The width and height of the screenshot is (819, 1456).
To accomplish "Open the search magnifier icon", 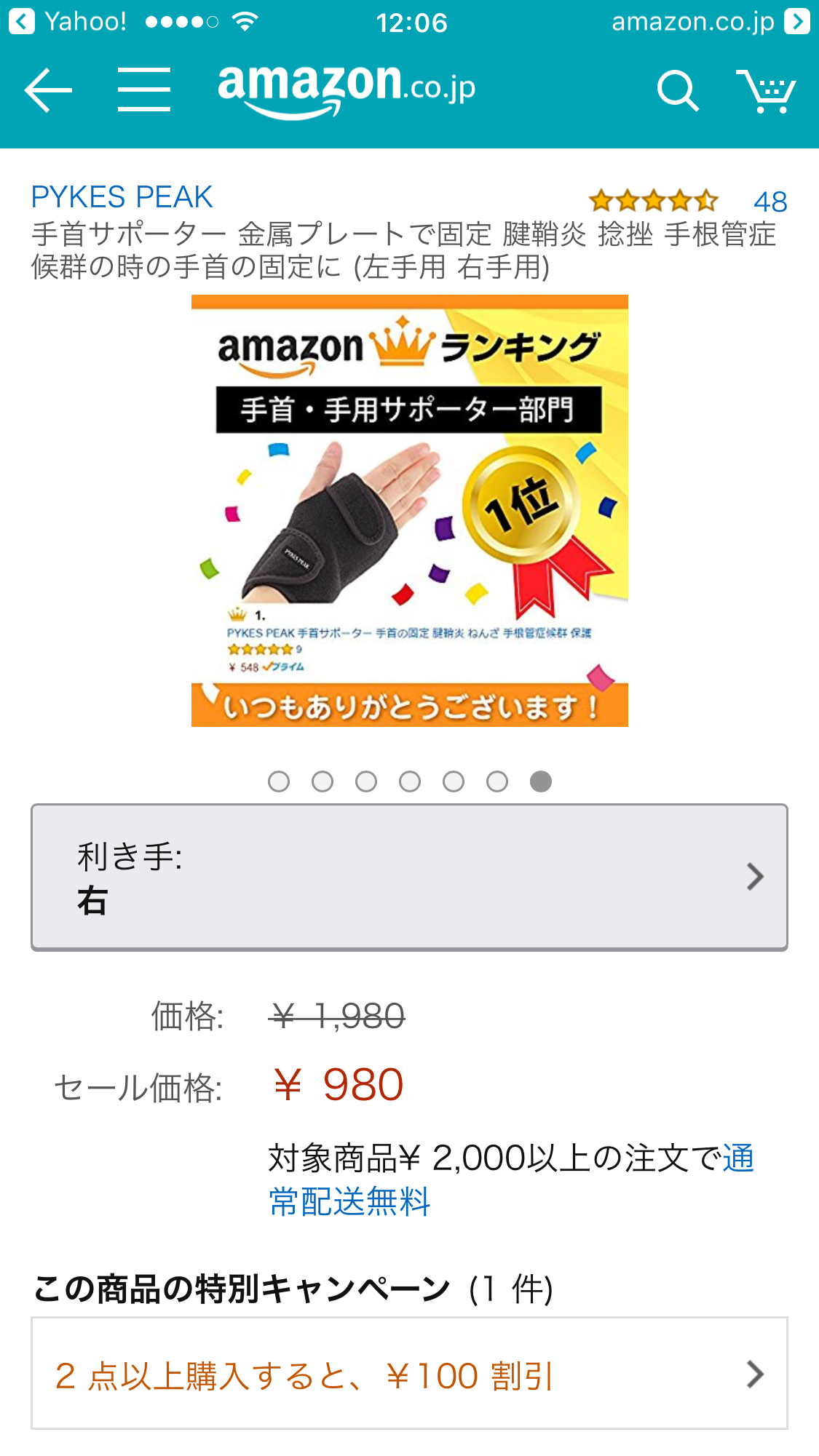I will pyautogui.click(x=678, y=91).
